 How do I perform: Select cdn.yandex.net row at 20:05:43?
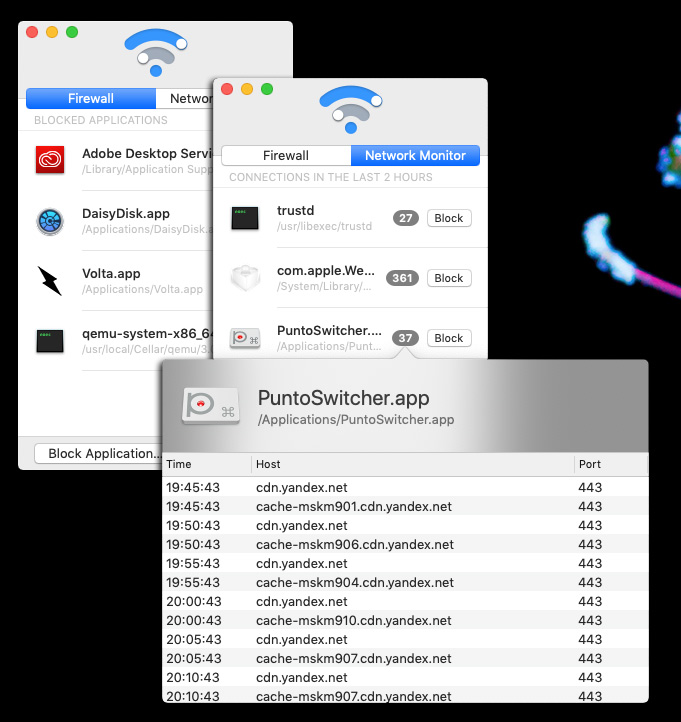click(x=405, y=640)
